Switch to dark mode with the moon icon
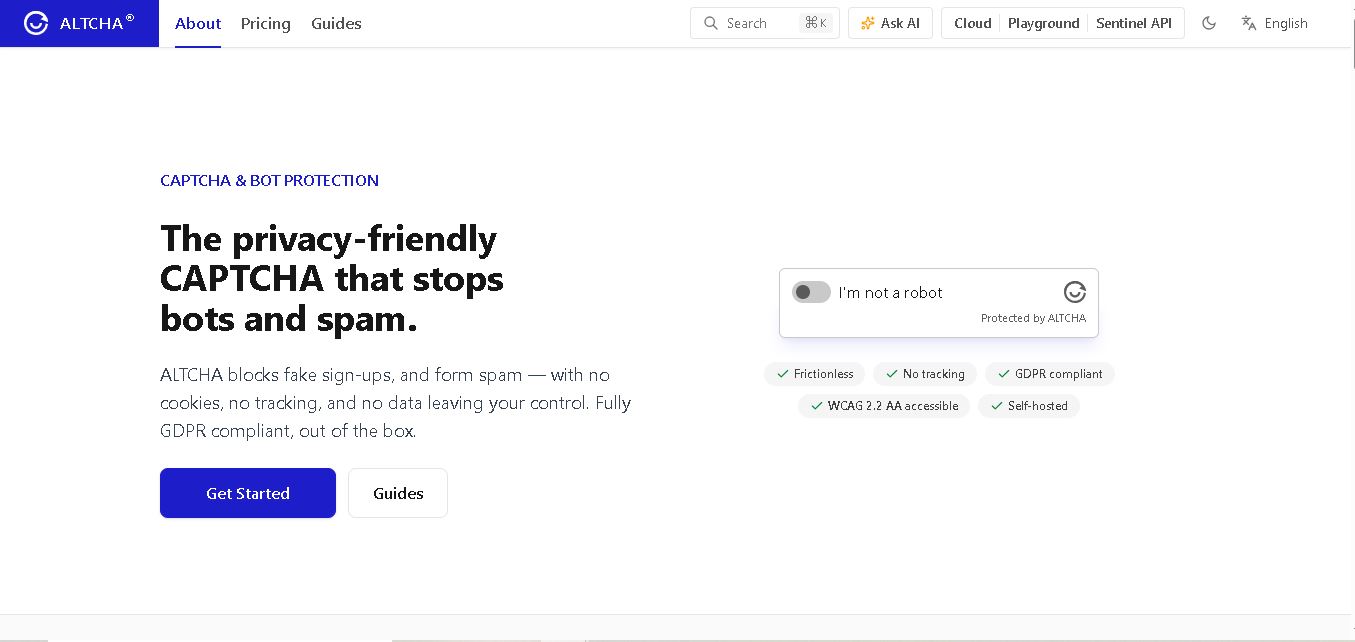 1209,23
